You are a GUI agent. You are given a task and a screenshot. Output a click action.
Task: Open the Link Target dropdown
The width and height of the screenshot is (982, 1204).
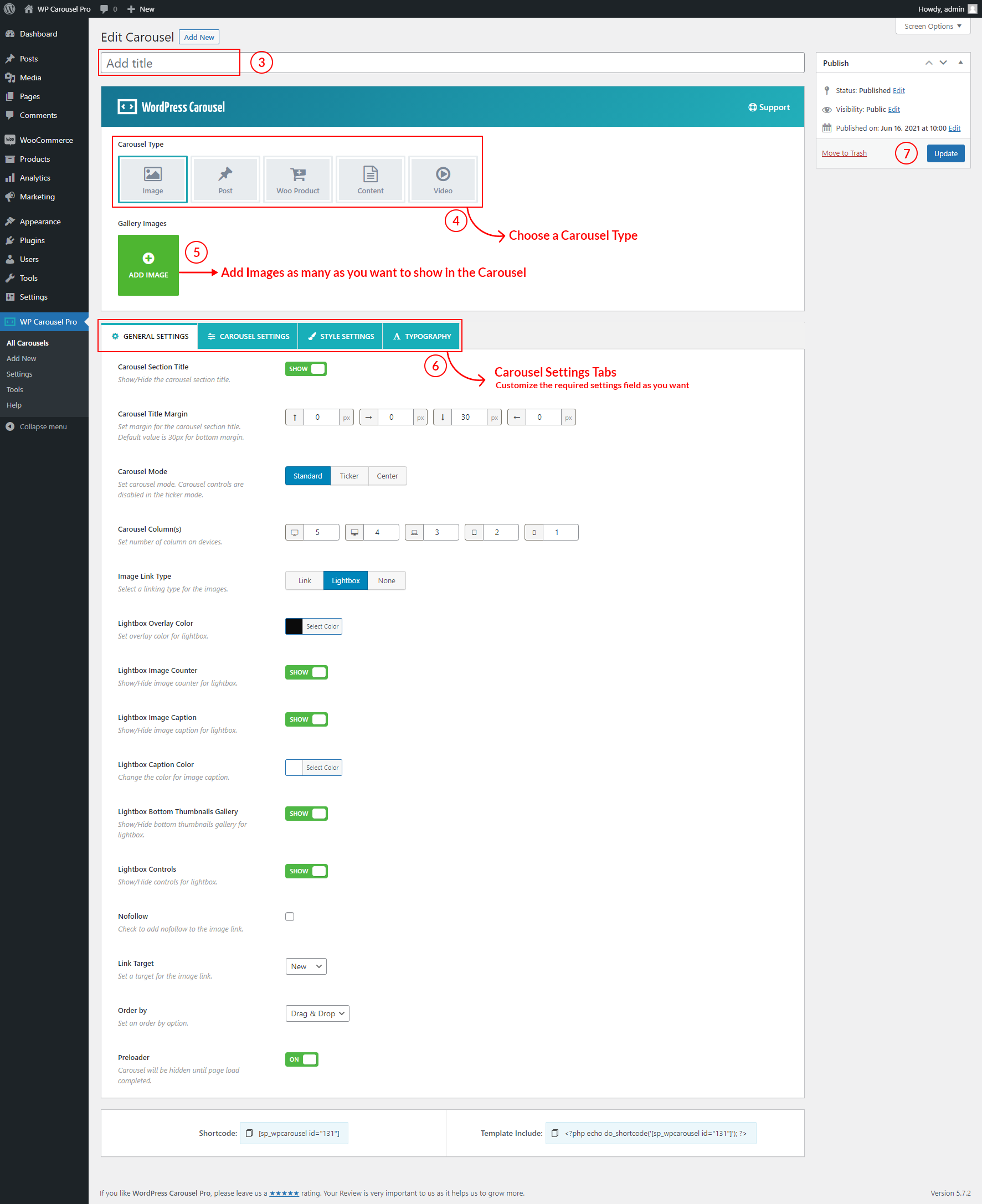306,966
